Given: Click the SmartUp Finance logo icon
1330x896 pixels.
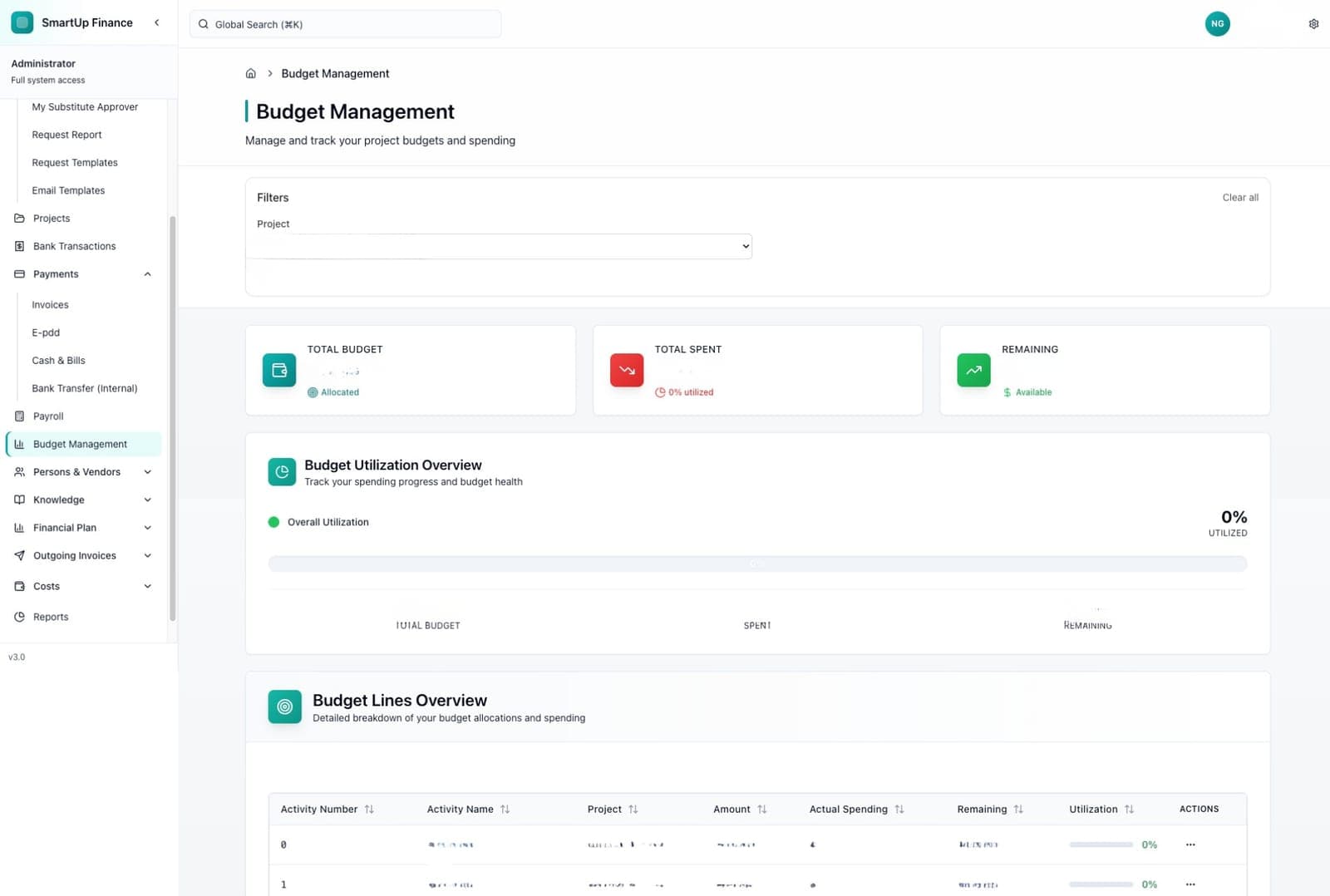Looking at the screenshot, I should [22, 22].
